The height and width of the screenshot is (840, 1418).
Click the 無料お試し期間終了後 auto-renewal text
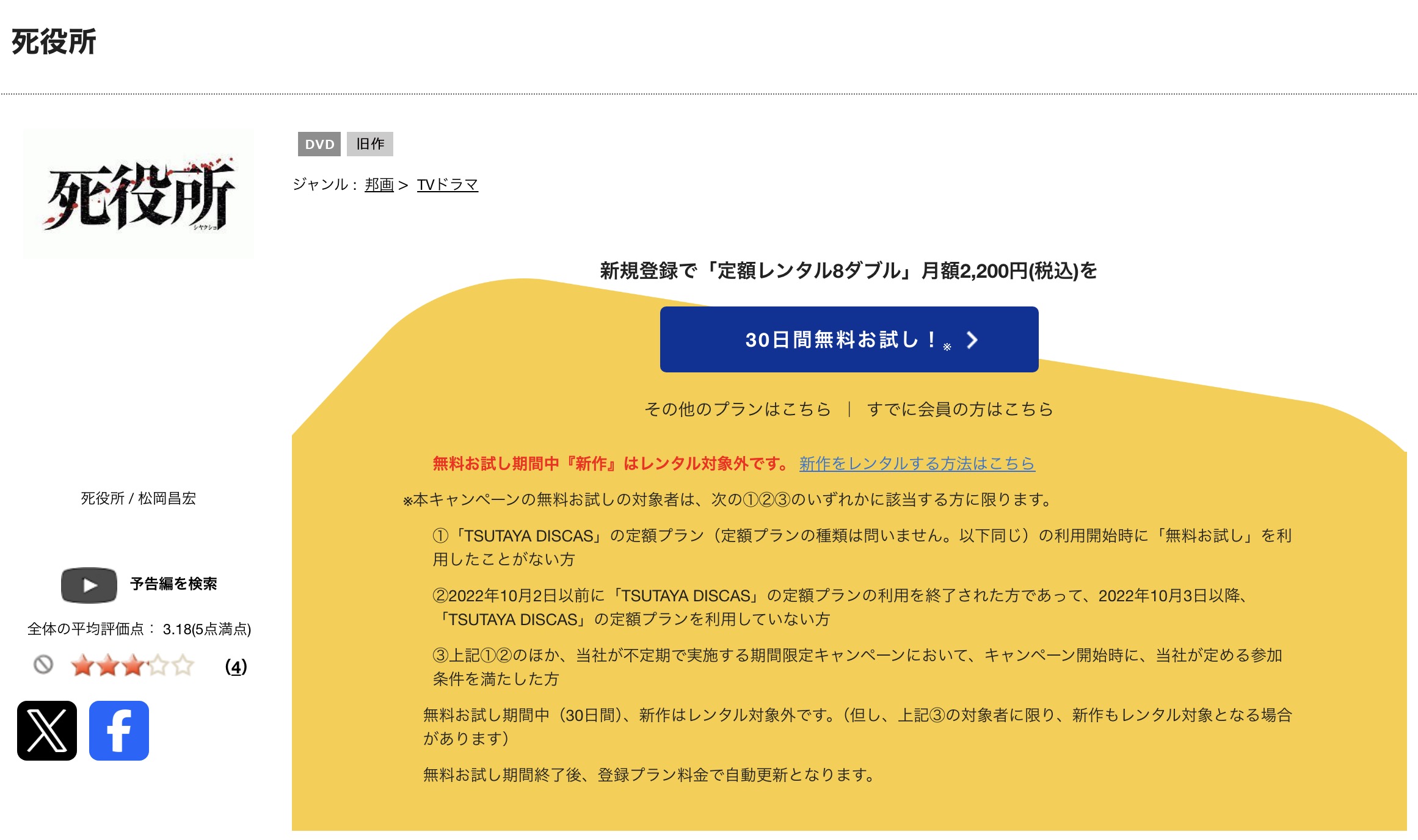pos(650,775)
